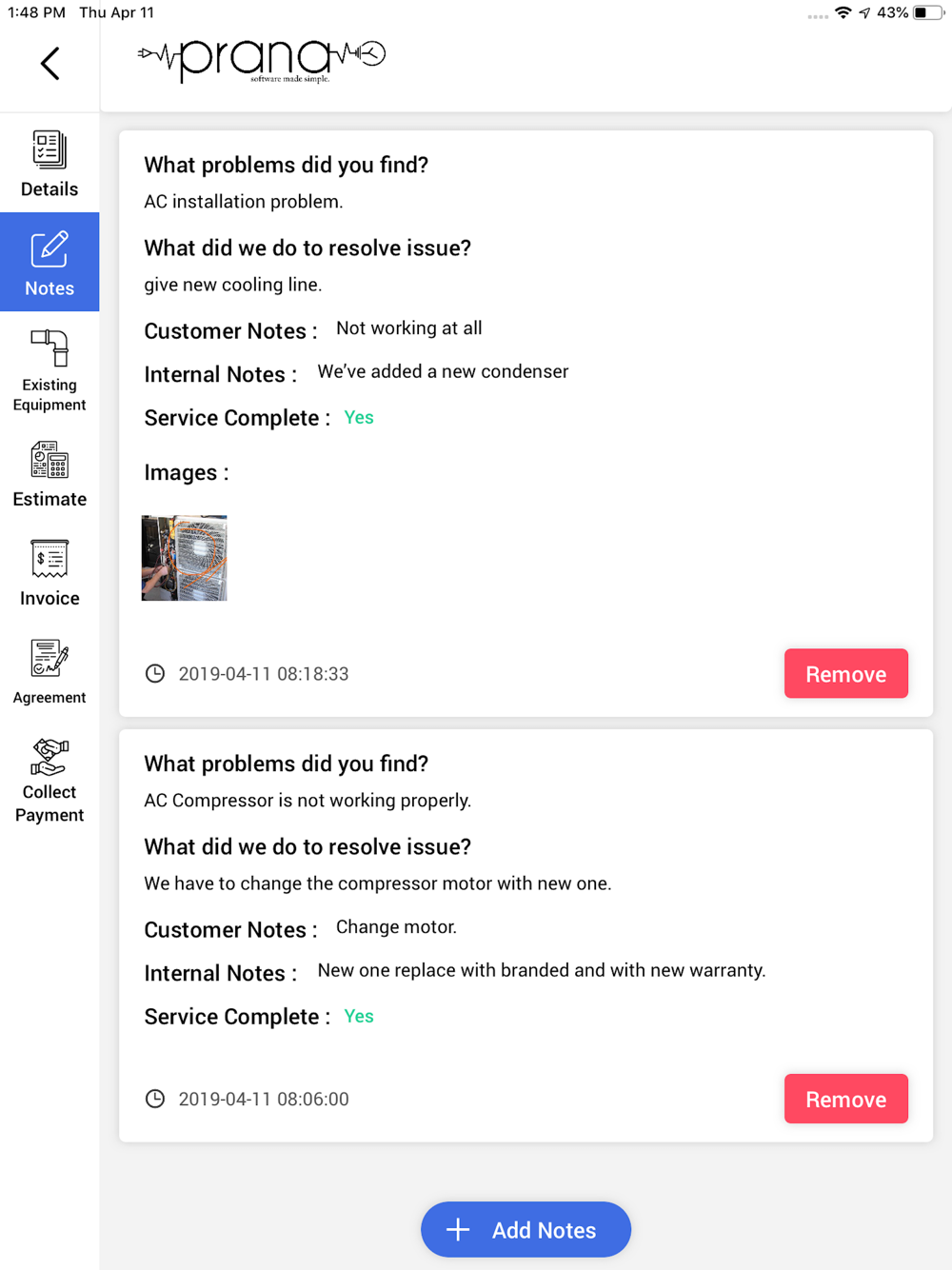Tap the battery indicator in status bar
Viewport: 952px width, 1270px height.
pos(927,12)
